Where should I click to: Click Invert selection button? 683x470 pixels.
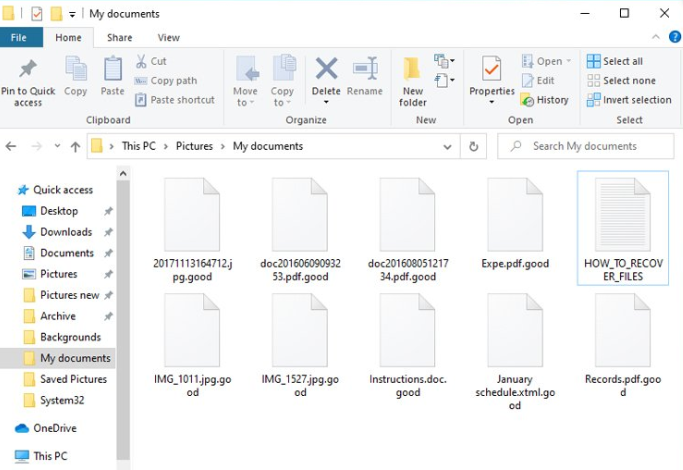pos(629,100)
